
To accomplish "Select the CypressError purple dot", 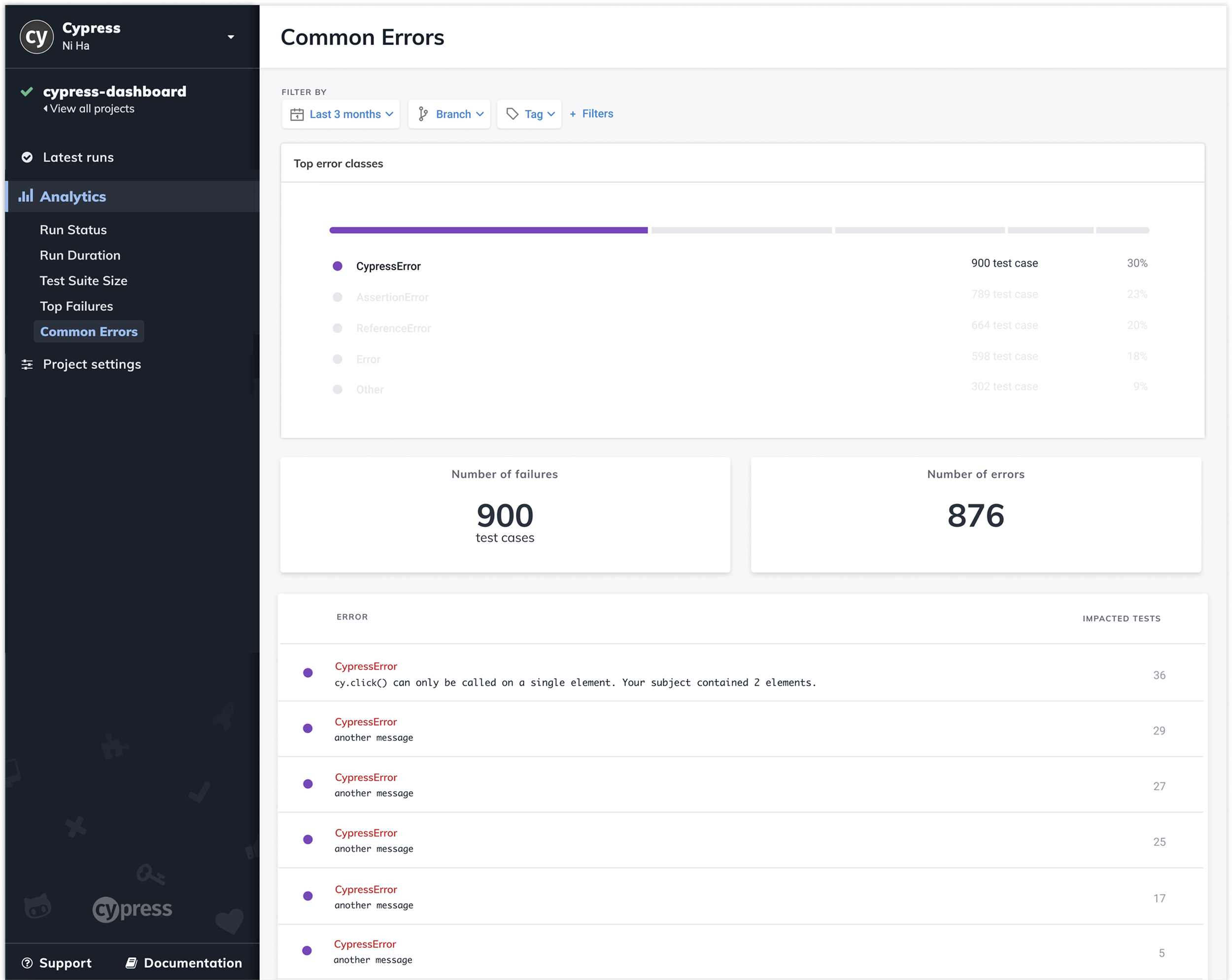I will pyautogui.click(x=338, y=266).
